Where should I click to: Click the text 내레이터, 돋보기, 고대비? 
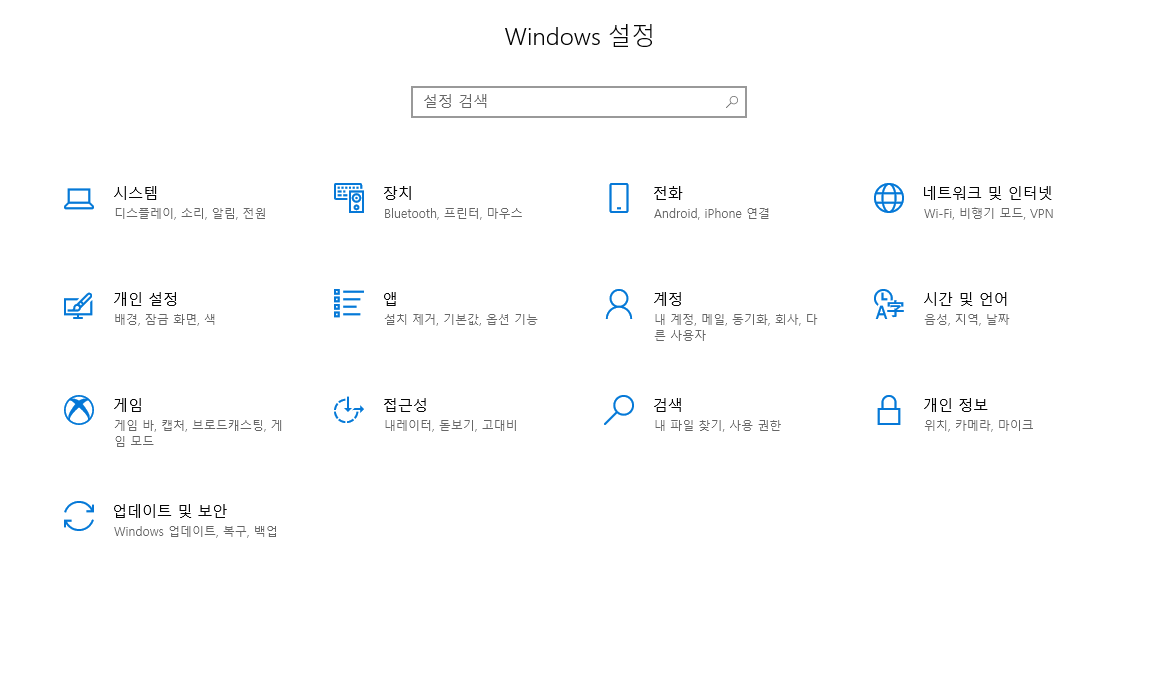[450, 425]
